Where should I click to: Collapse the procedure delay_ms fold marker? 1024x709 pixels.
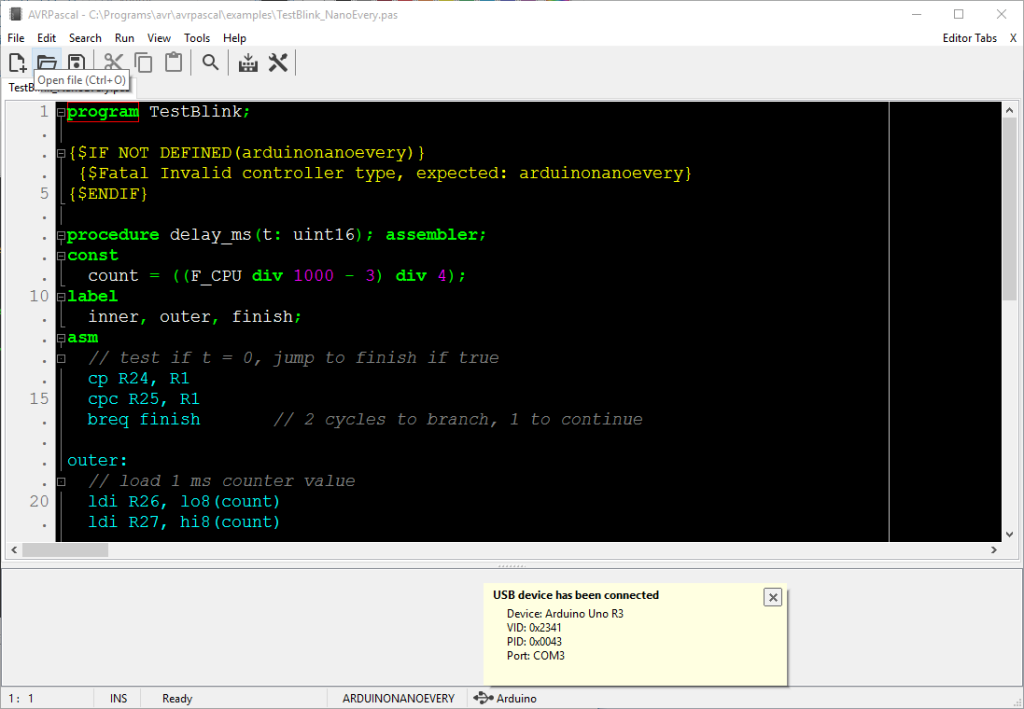[61, 235]
